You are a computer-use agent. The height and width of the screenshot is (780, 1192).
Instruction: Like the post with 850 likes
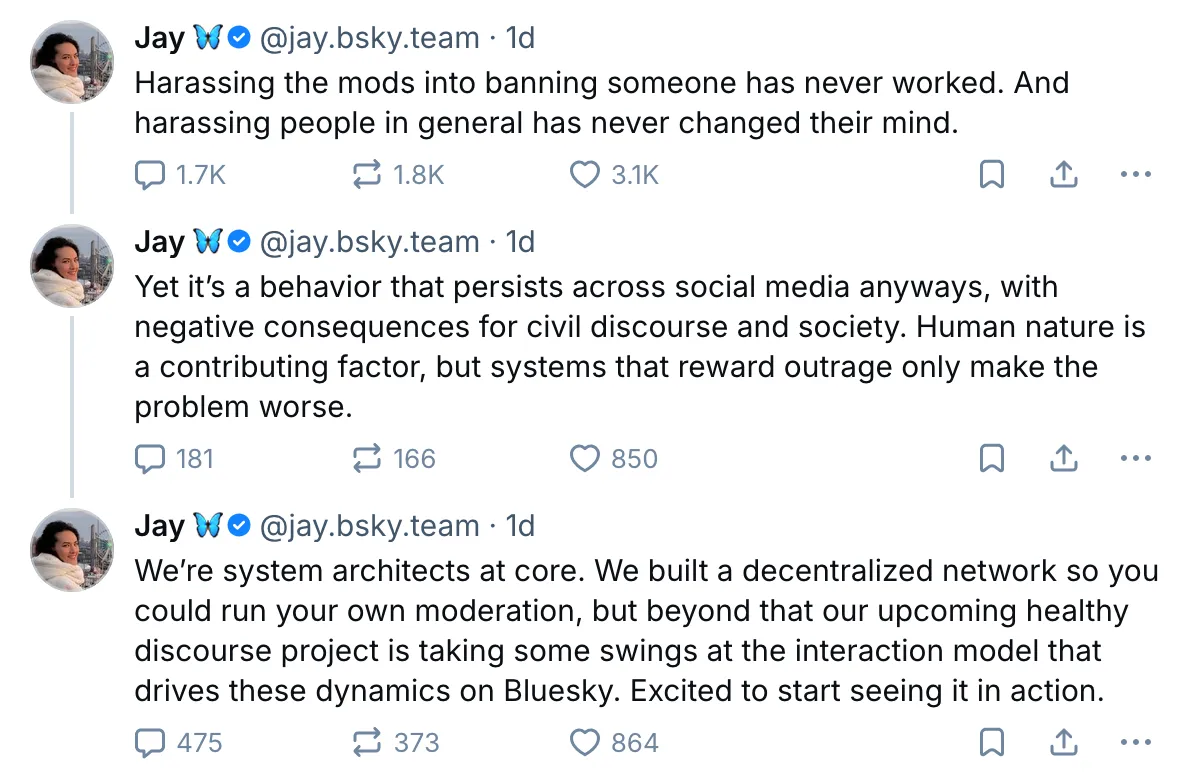(x=584, y=459)
